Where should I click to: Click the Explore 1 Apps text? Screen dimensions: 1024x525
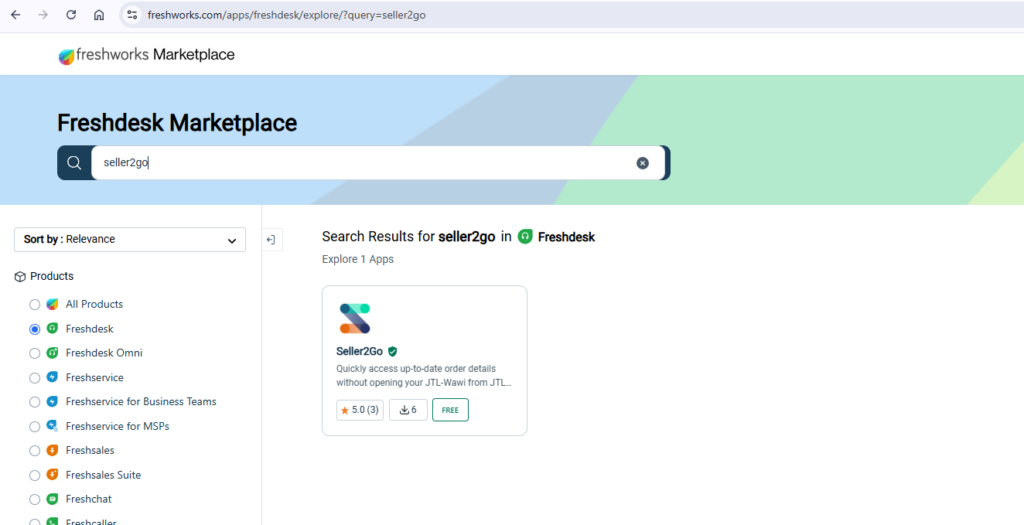pos(358,259)
